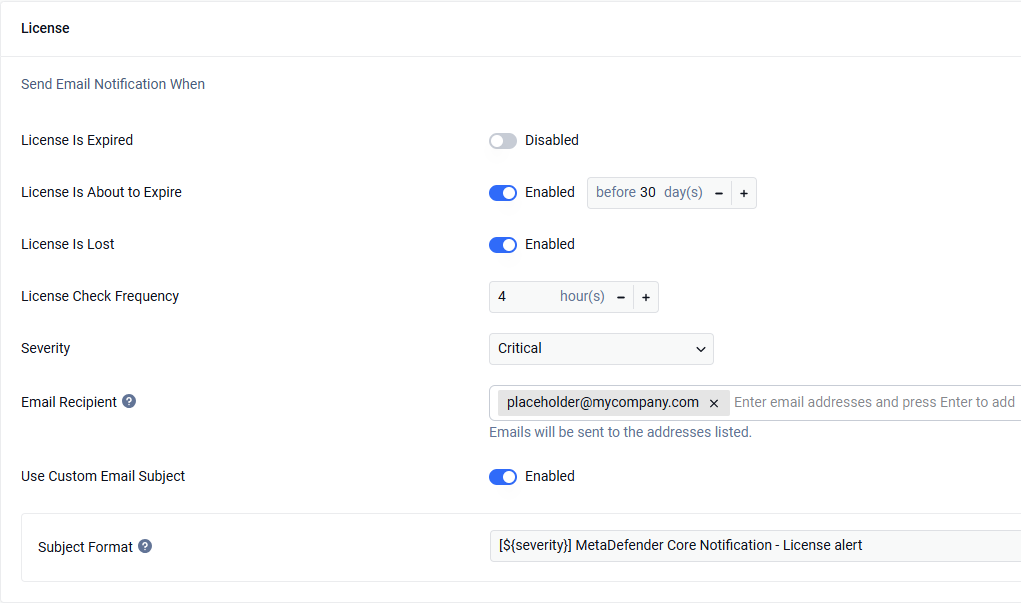
Task: Enable the License Is Expired toggle
Action: (x=503, y=141)
